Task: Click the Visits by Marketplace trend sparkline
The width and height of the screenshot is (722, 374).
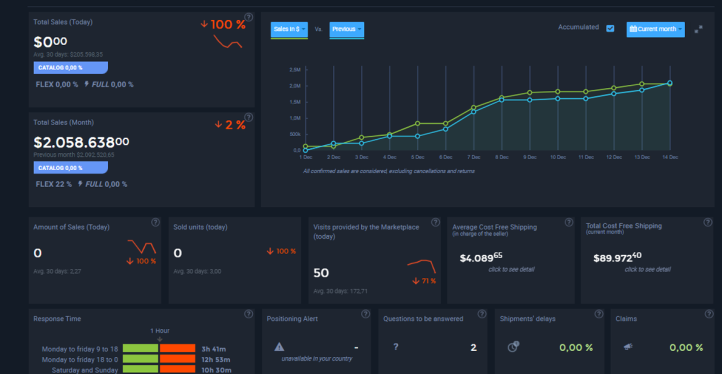Action: [x=421, y=267]
